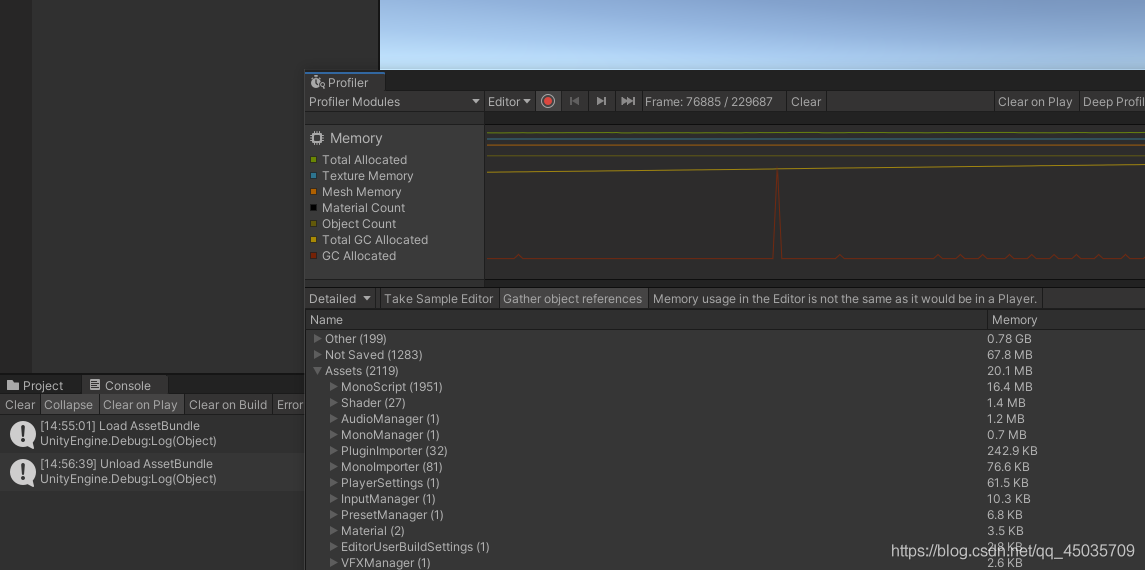This screenshot has width=1145, height=570.
Task: Toggle Total GC Allocated color swatch
Action: 314,240
